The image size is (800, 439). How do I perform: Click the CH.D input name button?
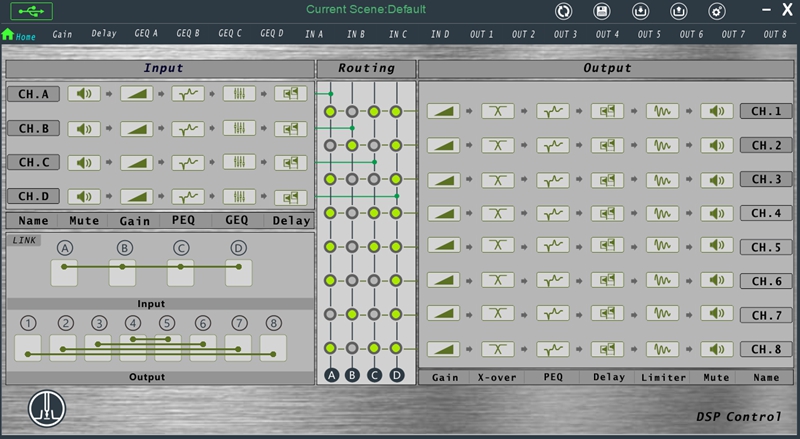(x=34, y=196)
